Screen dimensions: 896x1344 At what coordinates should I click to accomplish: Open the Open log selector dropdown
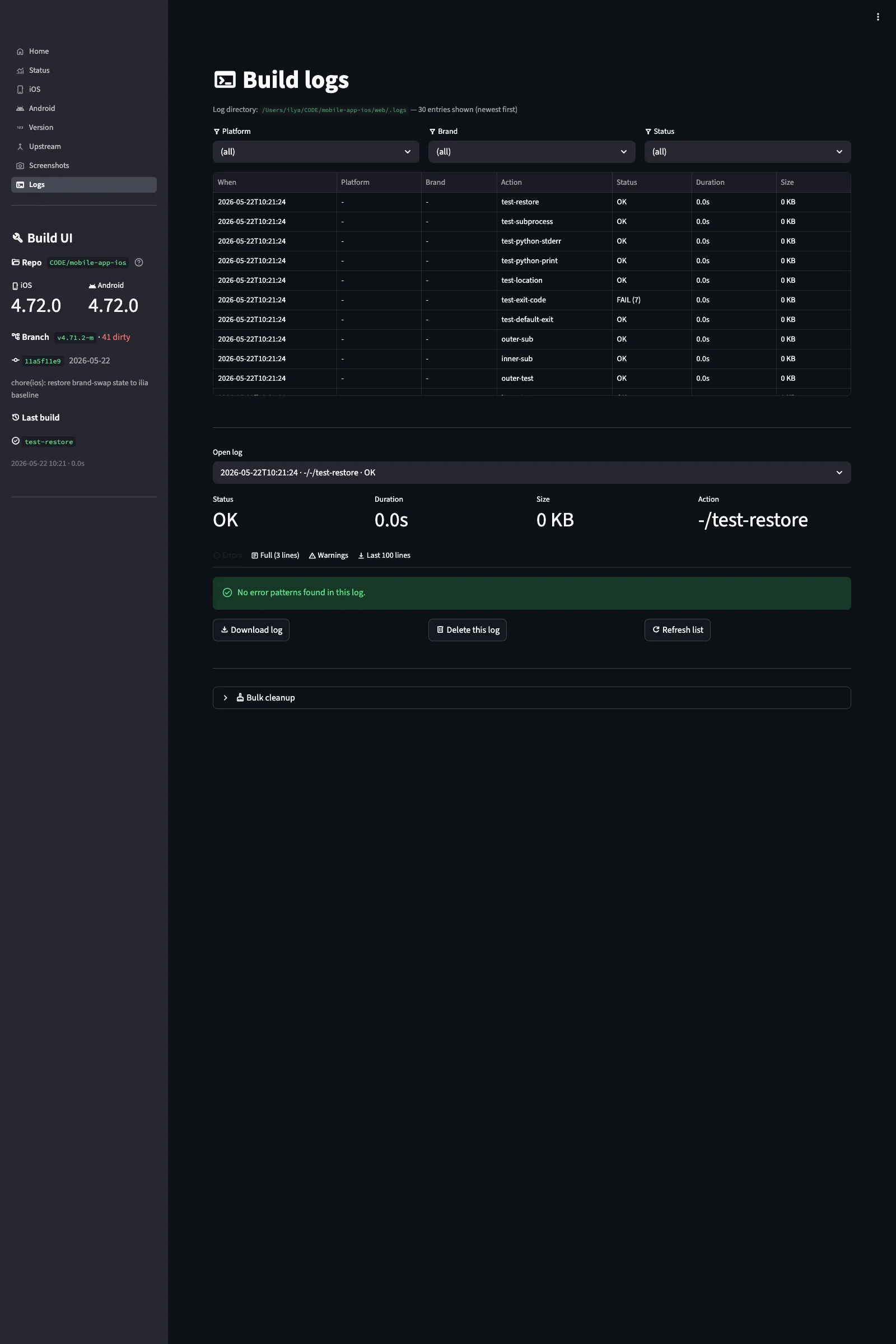coord(532,473)
